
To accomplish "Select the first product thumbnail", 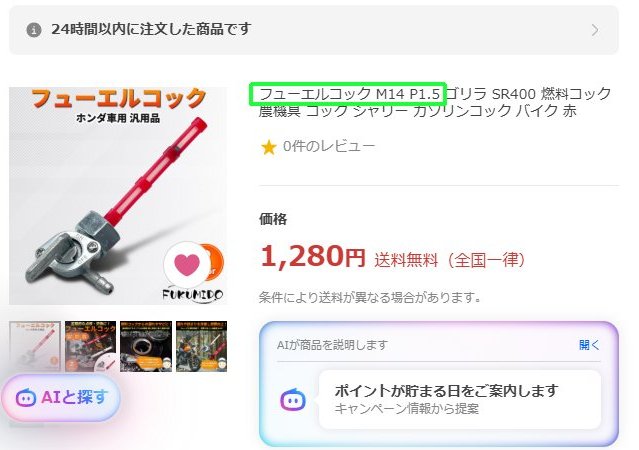I will [35, 346].
